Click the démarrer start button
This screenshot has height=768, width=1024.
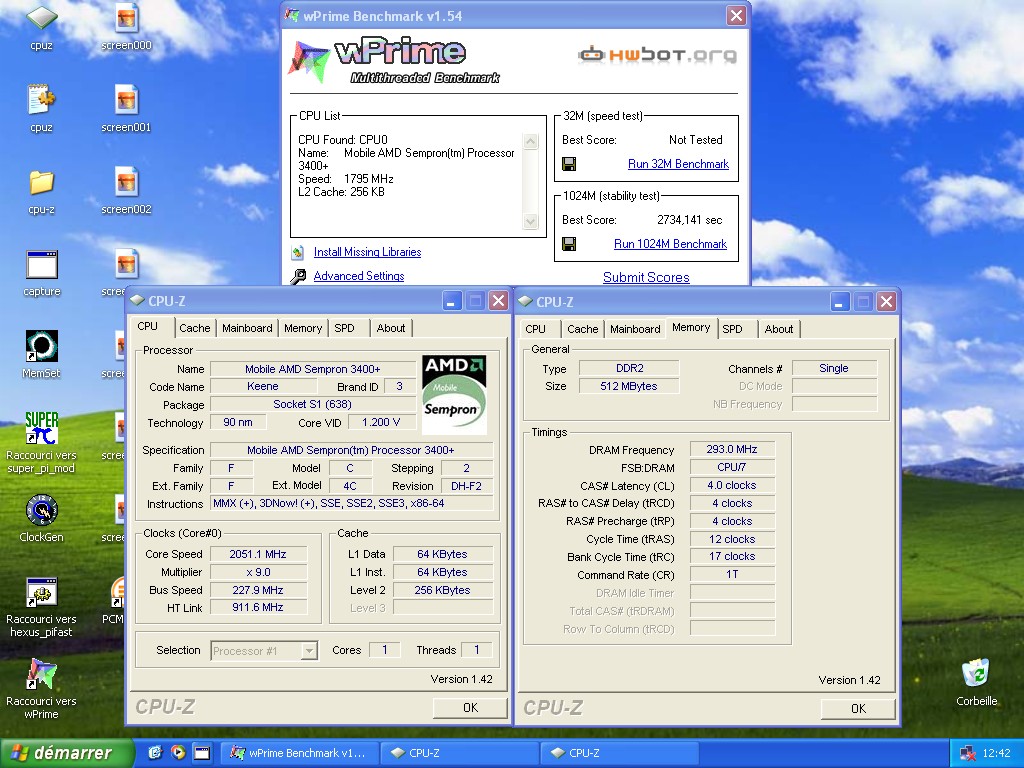point(65,753)
